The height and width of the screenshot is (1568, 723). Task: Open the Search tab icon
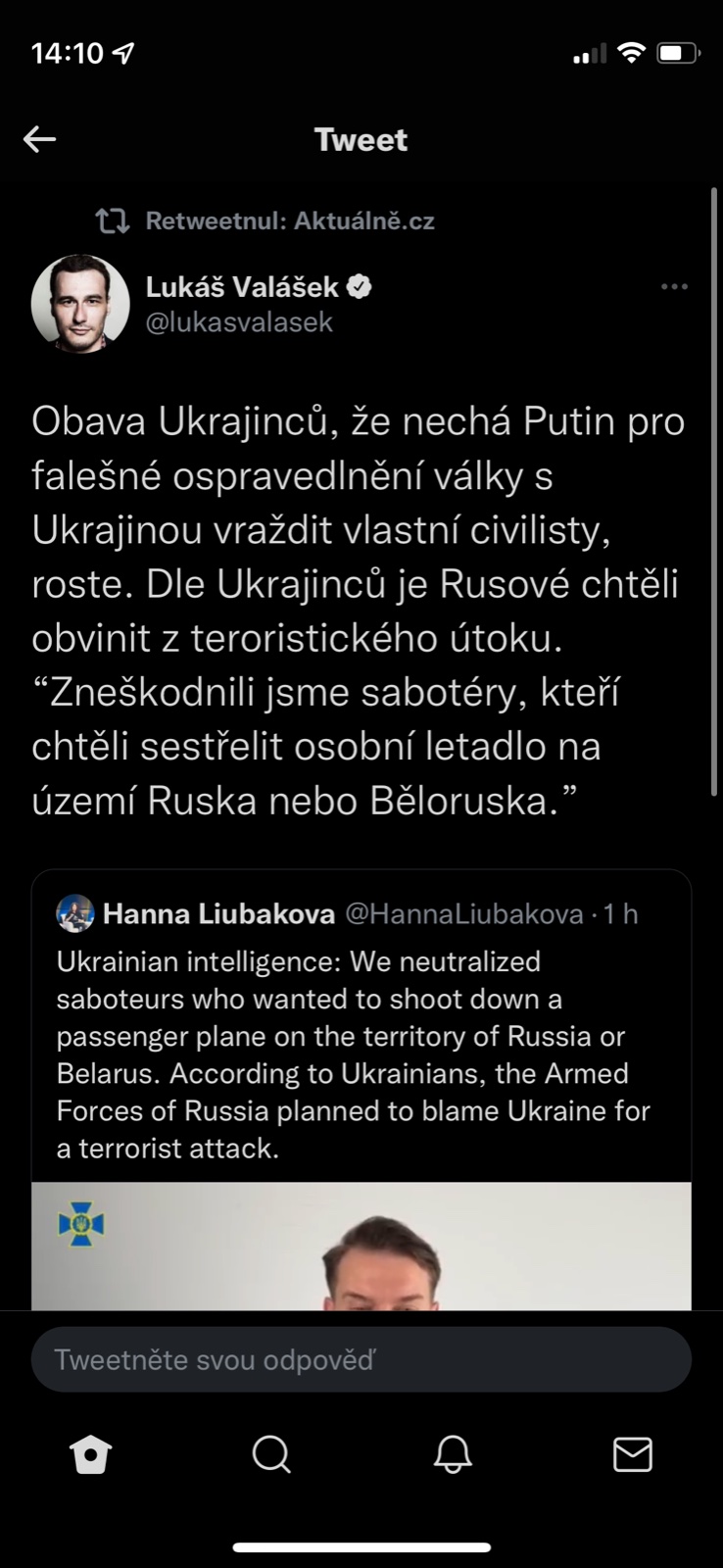point(271,1454)
